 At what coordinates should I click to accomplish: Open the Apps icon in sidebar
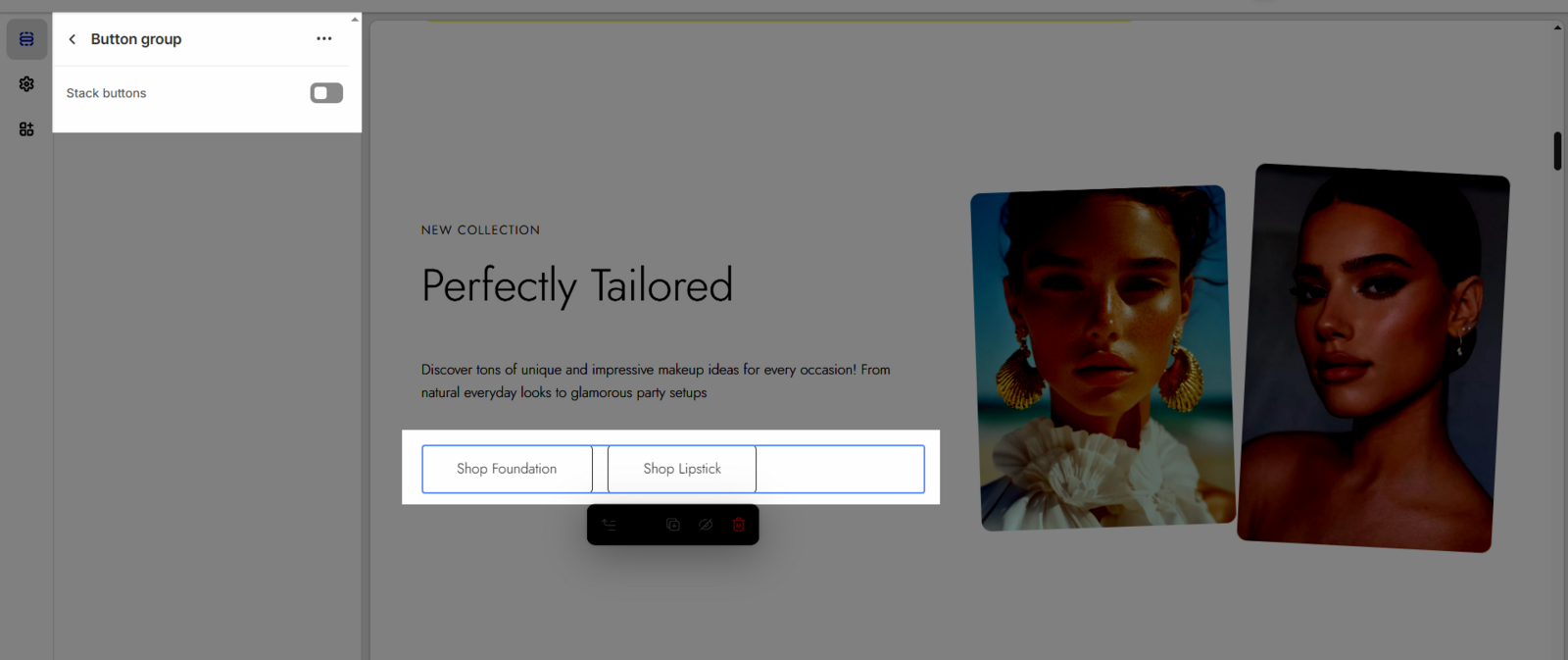26,129
